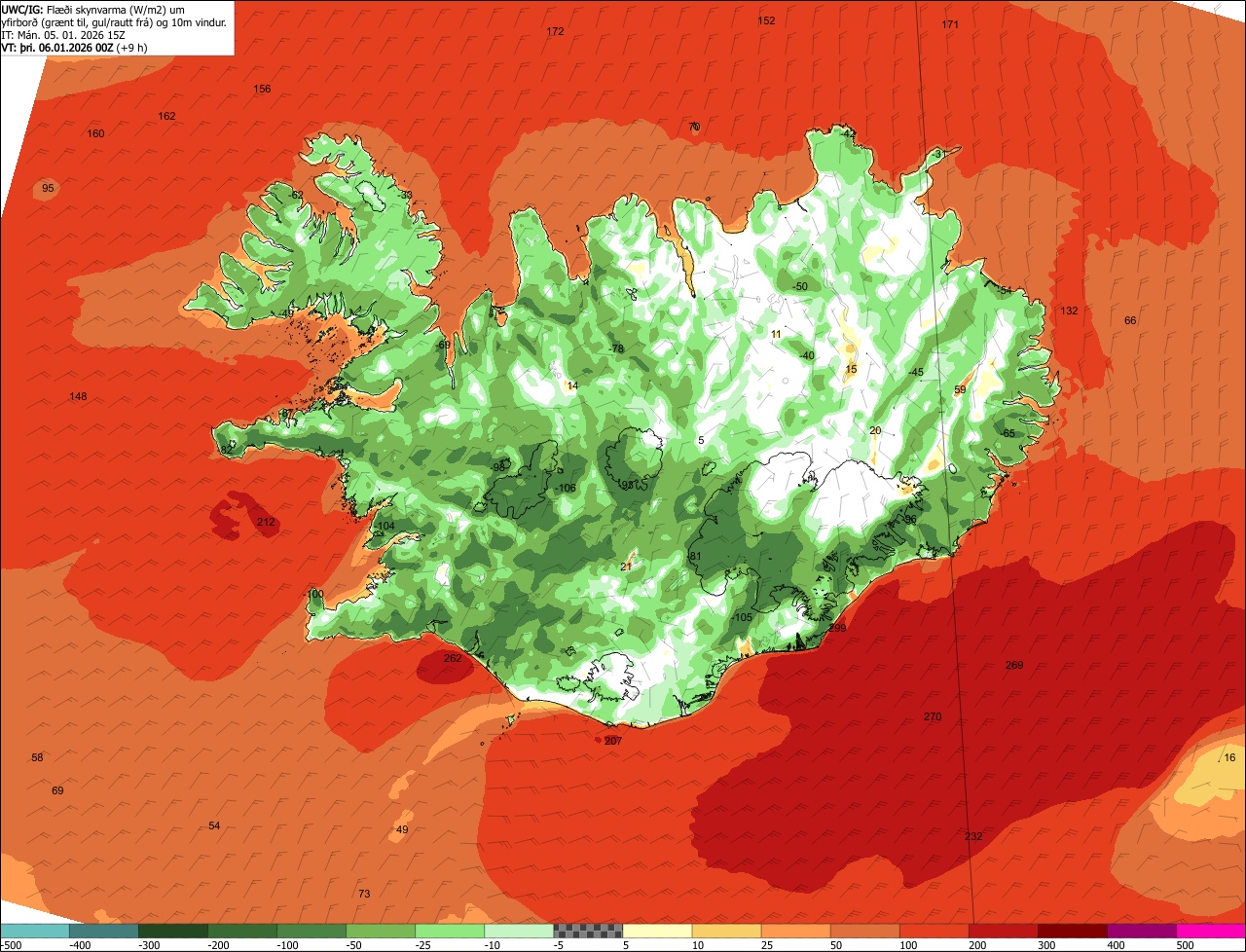Select the -100 to -50 green legend swatch

[311, 931]
